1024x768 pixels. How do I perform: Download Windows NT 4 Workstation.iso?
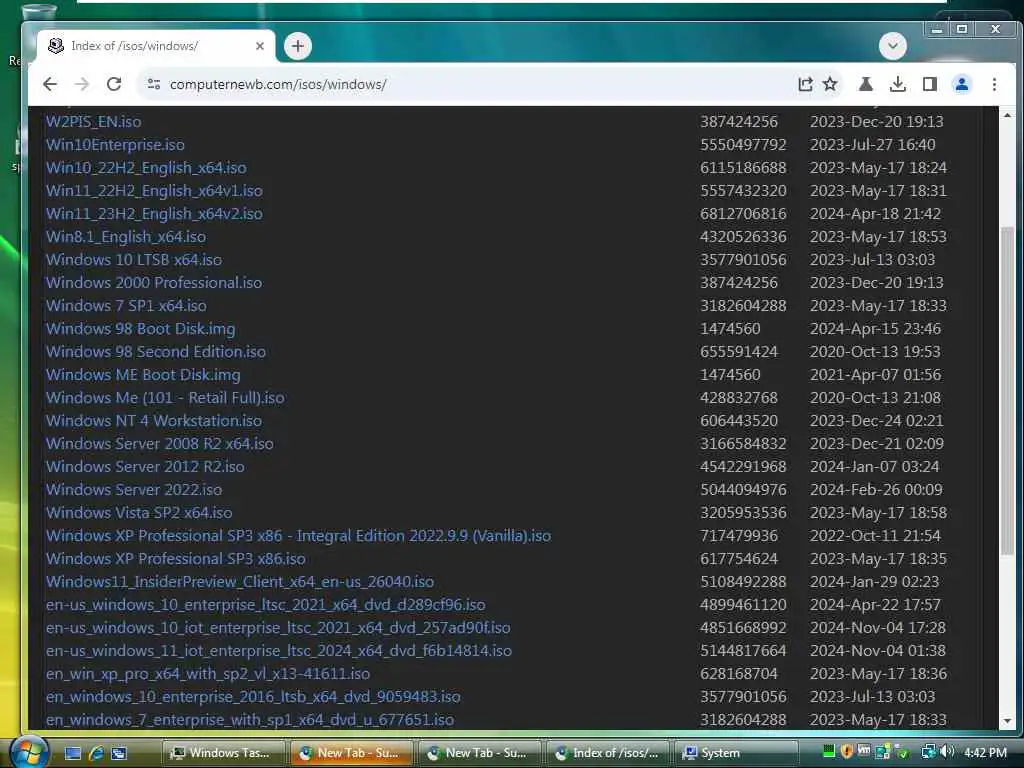[x=153, y=421]
